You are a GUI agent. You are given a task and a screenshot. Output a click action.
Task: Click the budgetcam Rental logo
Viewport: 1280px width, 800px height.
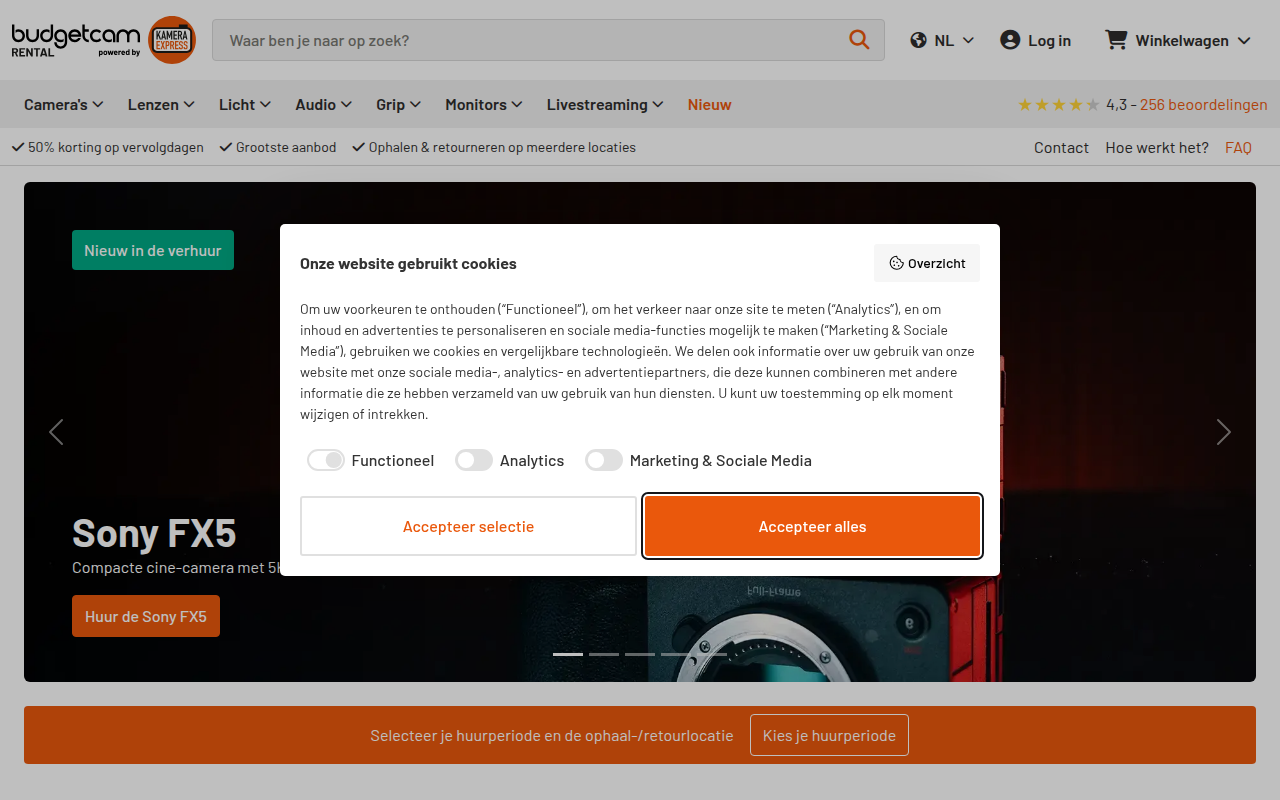(76, 40)
